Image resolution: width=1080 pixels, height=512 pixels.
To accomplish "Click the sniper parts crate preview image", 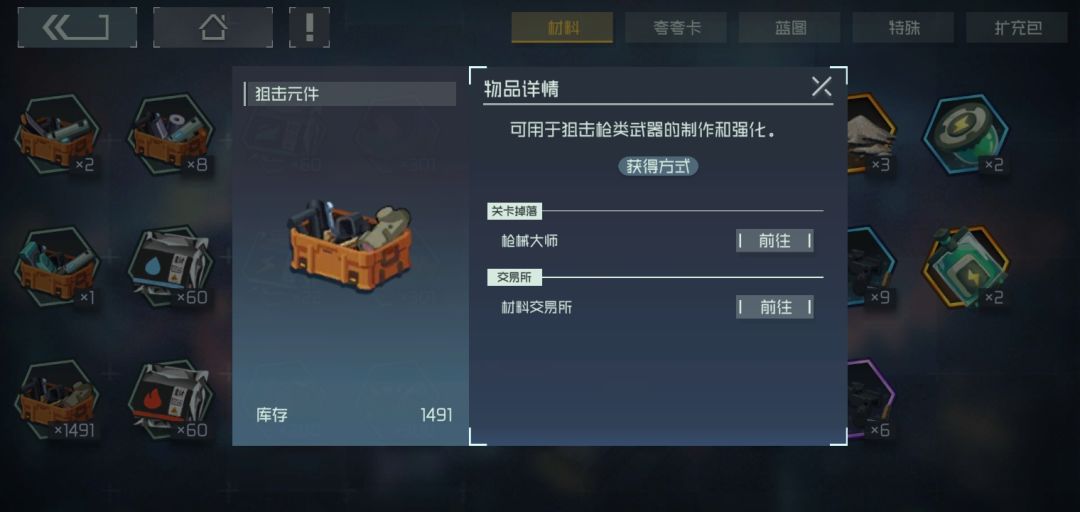I will click(x=351, y=245).
